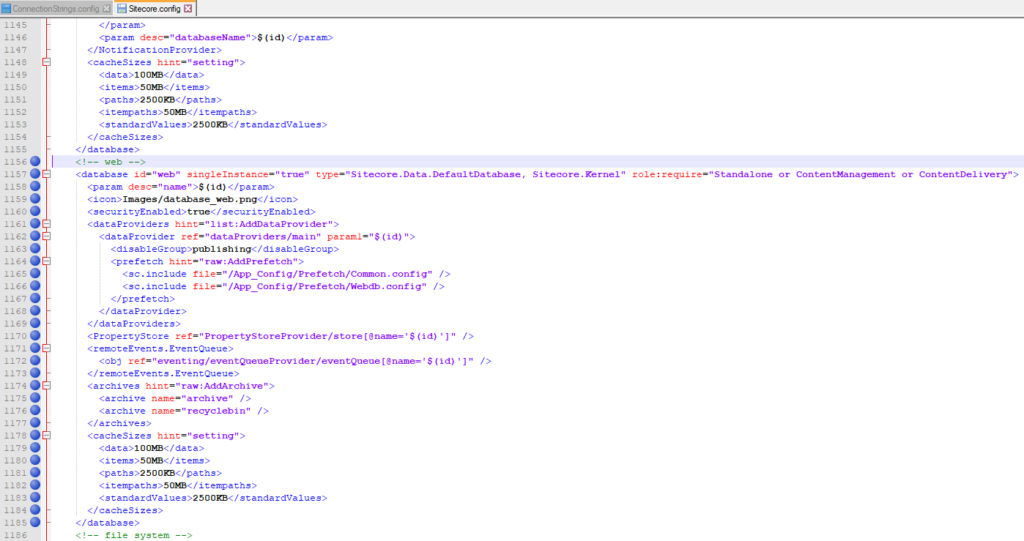Switch to the ConnectionStrings.config tab
1024x541 pixels.
click(x=56, y=8)
